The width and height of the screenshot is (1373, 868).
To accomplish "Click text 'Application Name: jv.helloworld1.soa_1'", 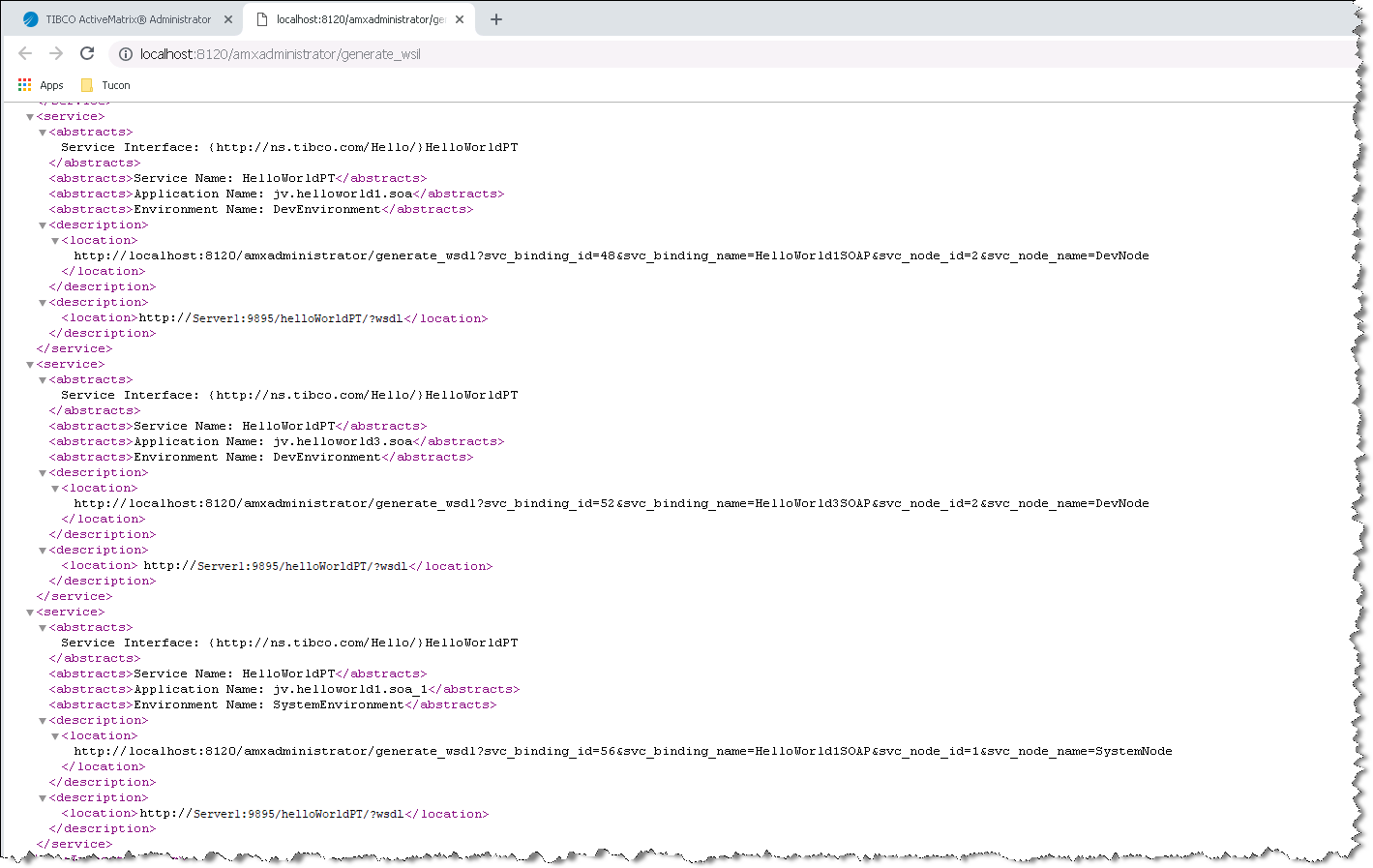I will (281, 689).
